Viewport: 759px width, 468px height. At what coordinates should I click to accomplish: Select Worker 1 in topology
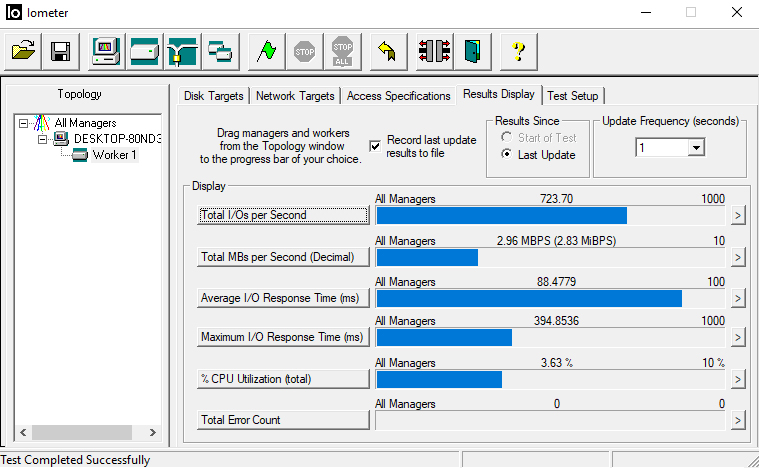click(x=115, y=155)
